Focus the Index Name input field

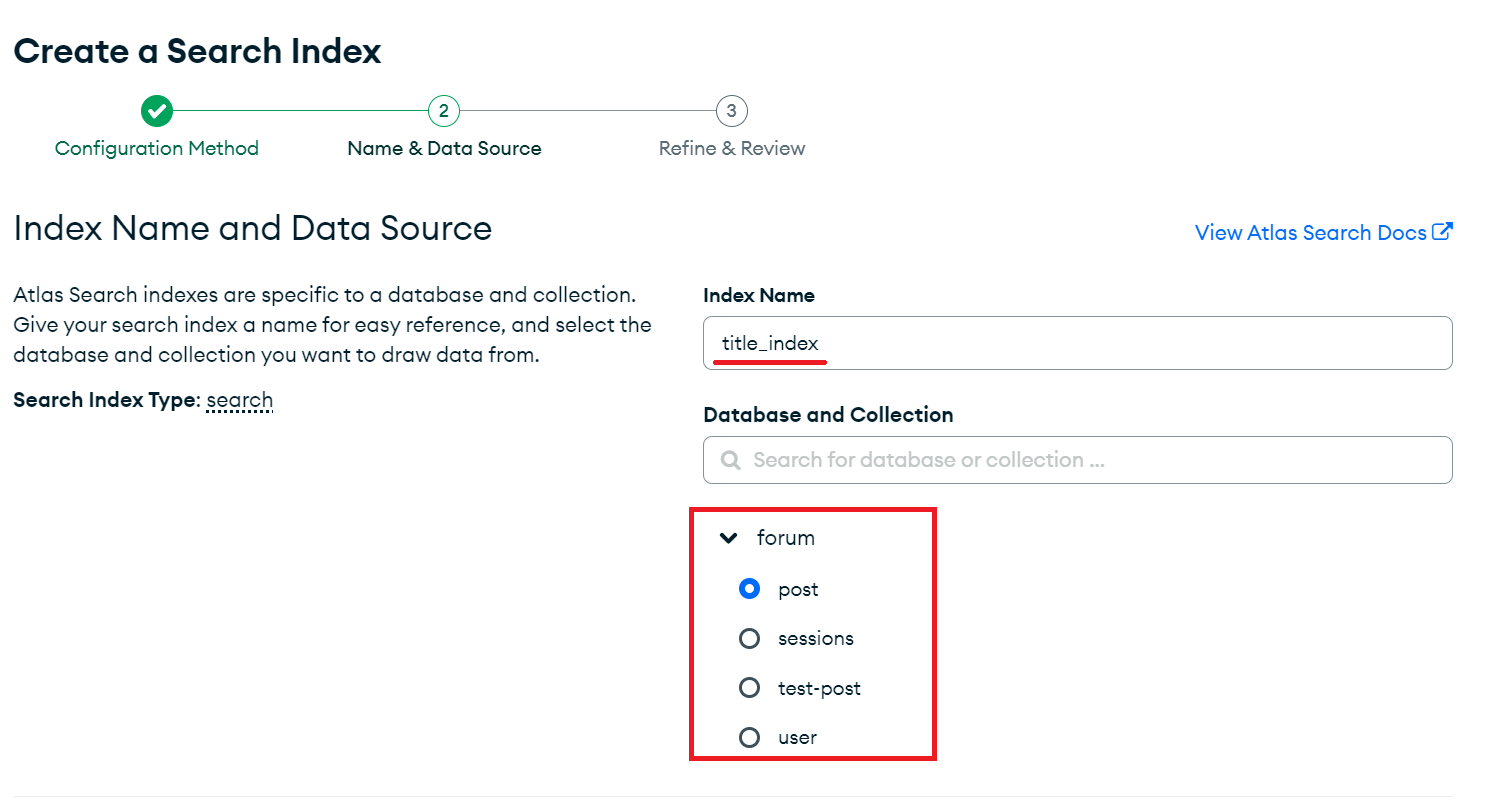tap(1077, 344)
